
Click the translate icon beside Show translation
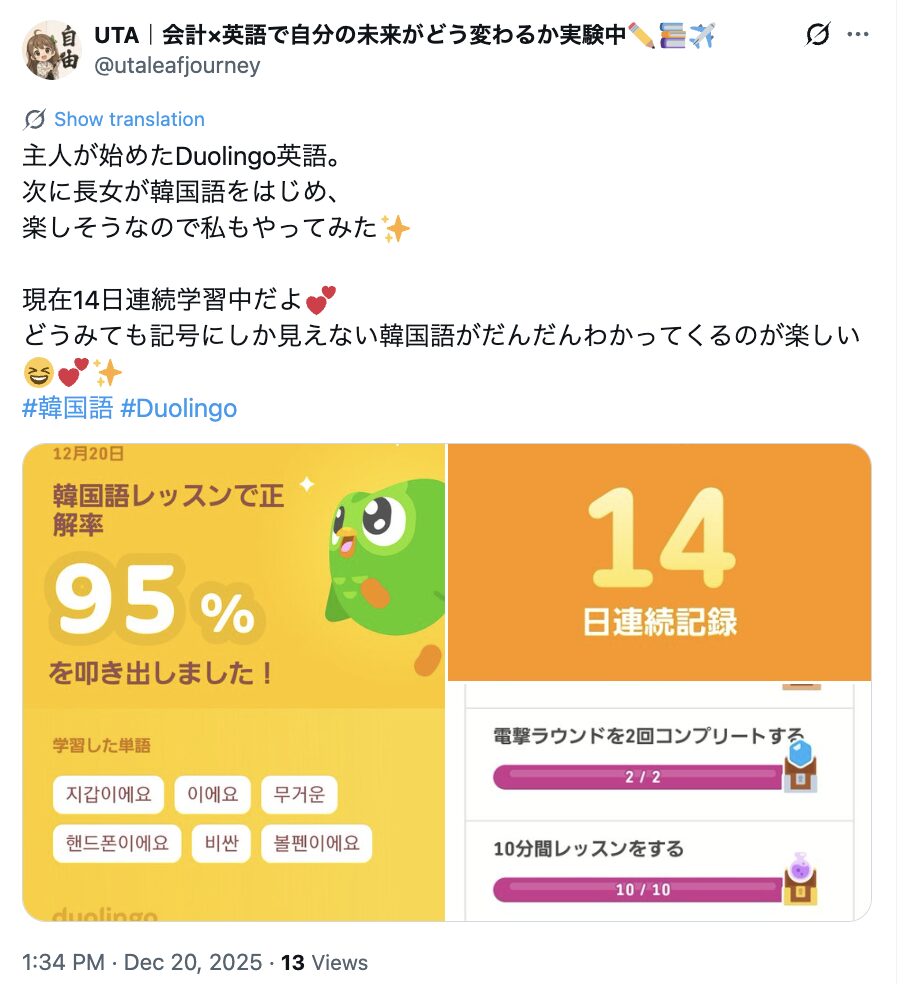click(x=35, y=120)
